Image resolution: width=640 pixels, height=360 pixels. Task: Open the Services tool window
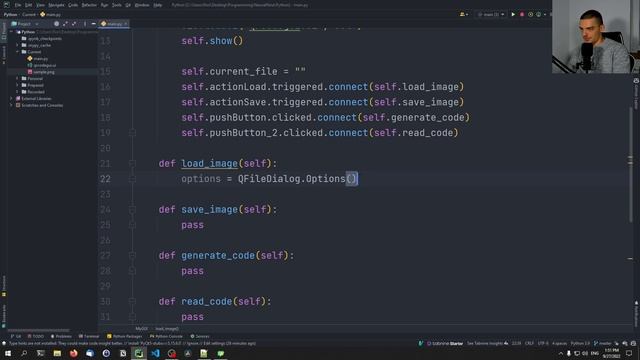pos(200,336)
